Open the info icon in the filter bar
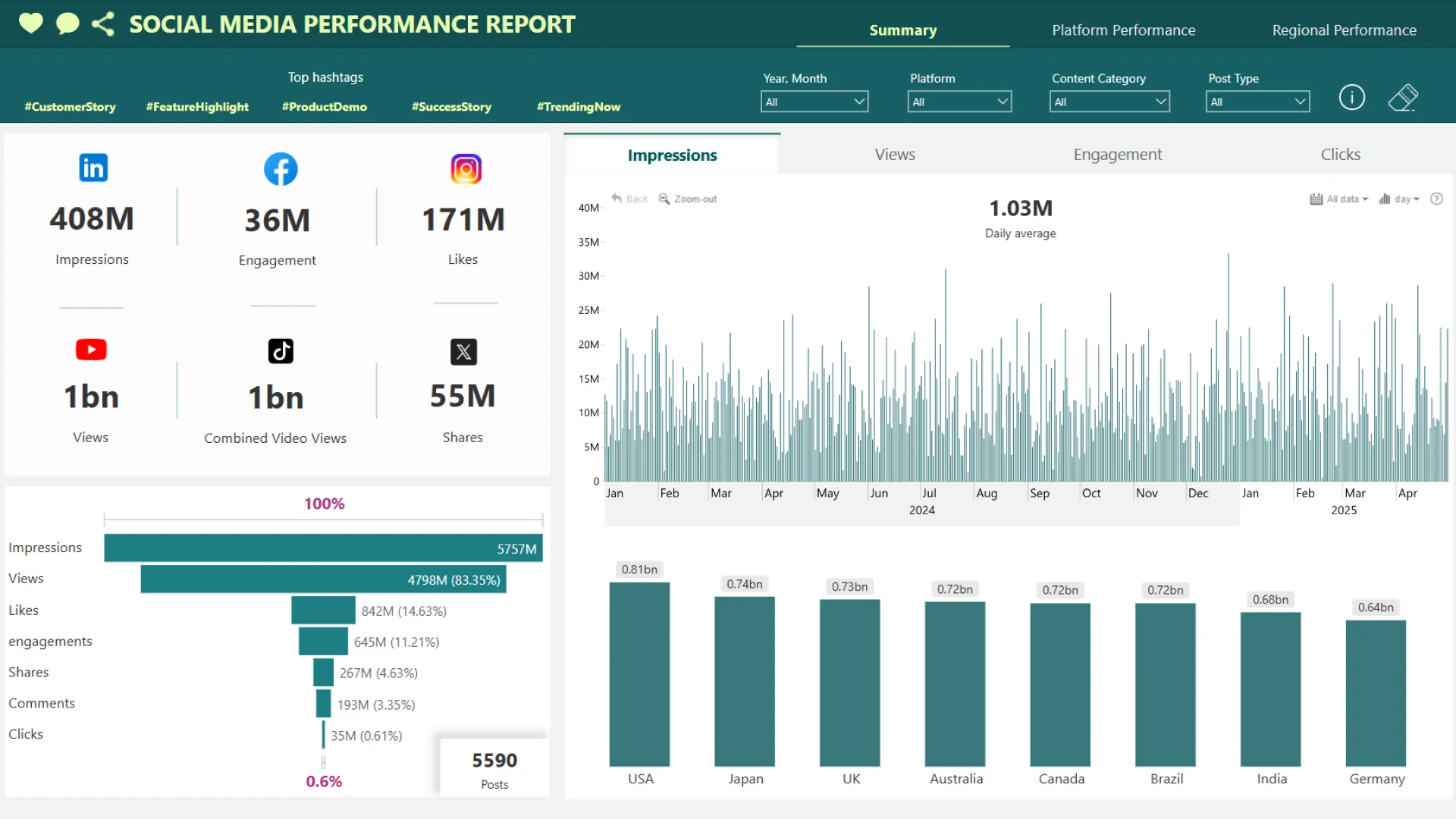This screenshot has height=819, width=1456. coord(1351,97)
